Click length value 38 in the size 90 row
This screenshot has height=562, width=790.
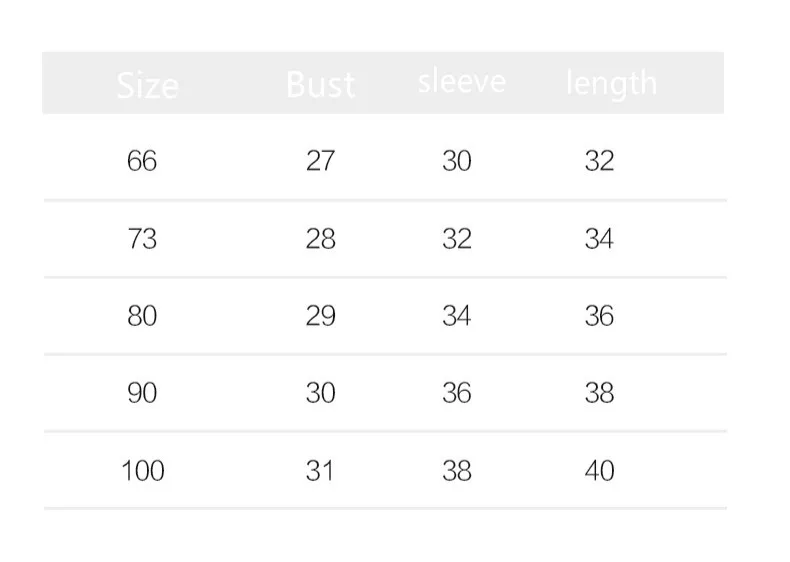[599, 393]
